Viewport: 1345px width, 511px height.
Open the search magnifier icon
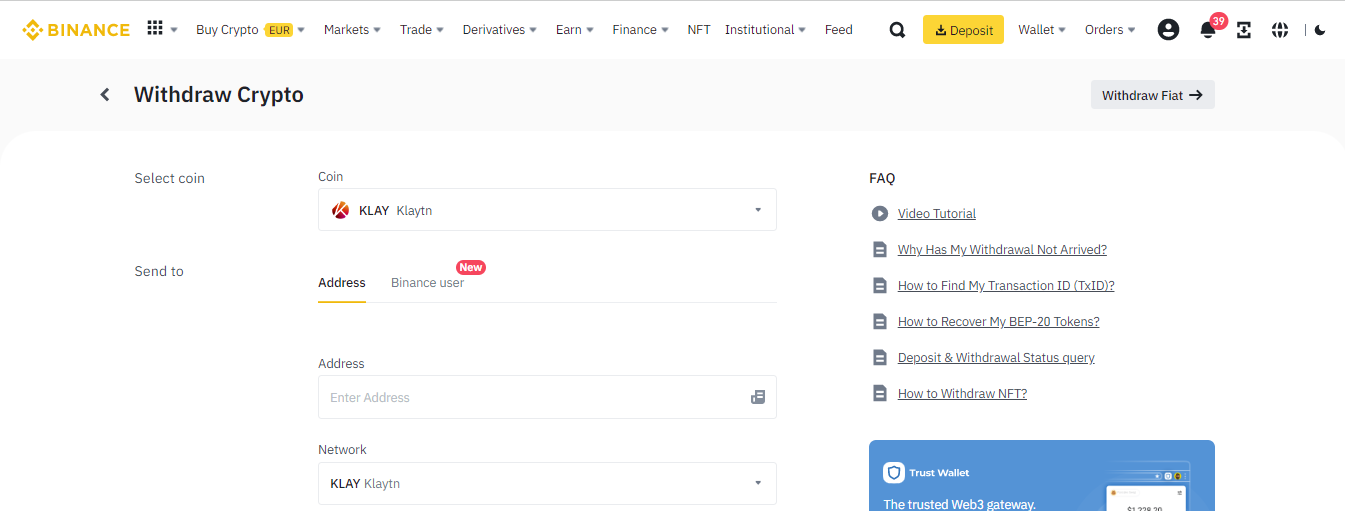click(897, 30)
